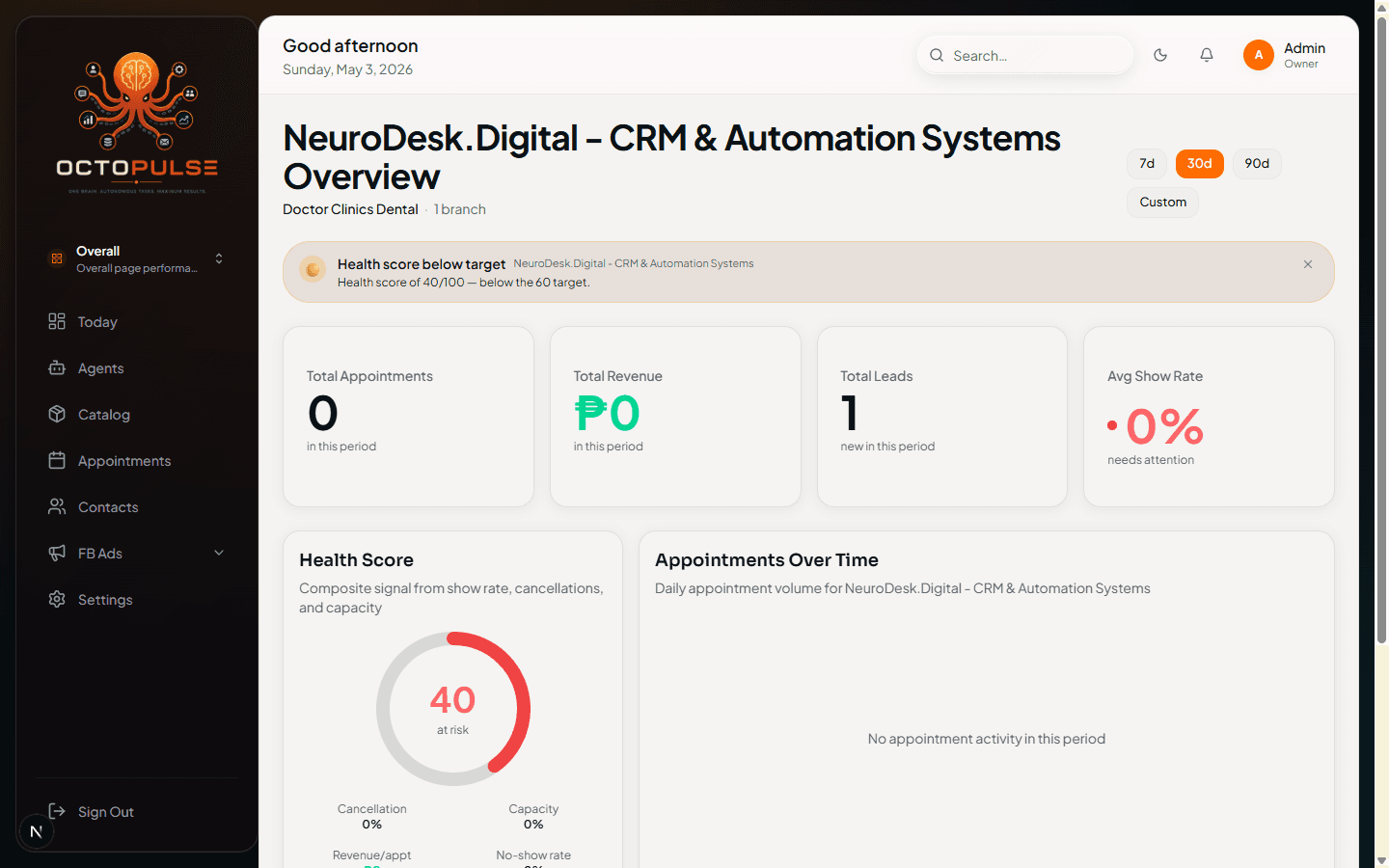Open notifications bell icon
The width and height of the screenshot is (1389, 868).
point(1206,55)
